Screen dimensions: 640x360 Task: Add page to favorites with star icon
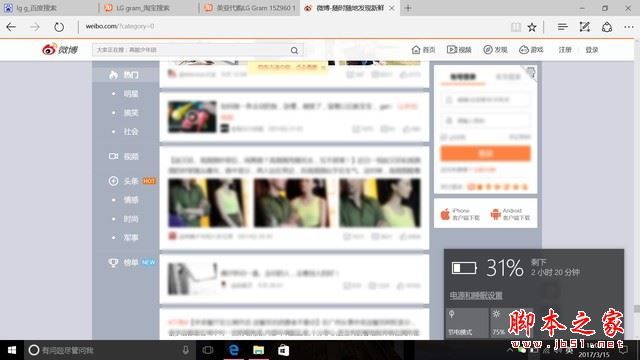pyautogui.click(x=532, y=27)
